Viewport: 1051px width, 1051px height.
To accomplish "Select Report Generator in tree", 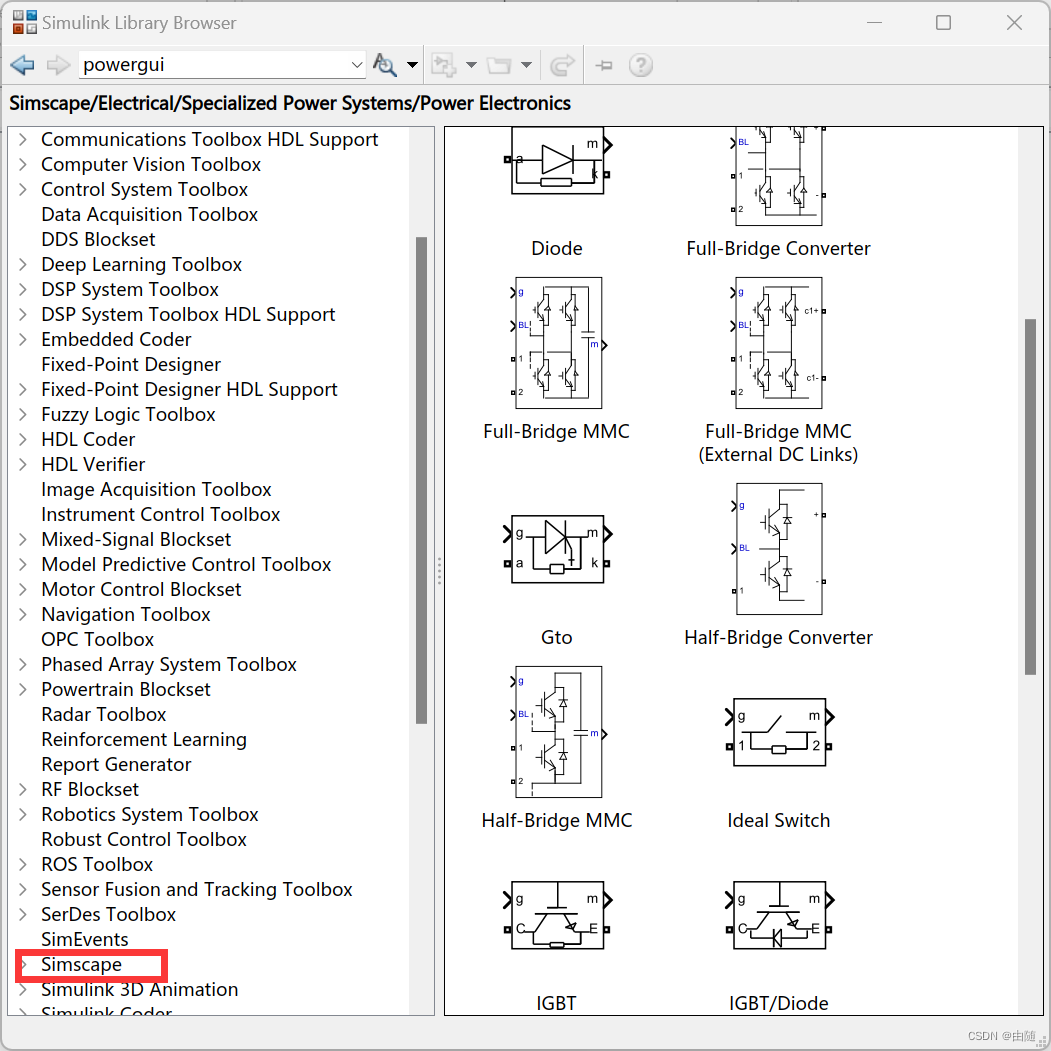I will [x=116, y=765].
